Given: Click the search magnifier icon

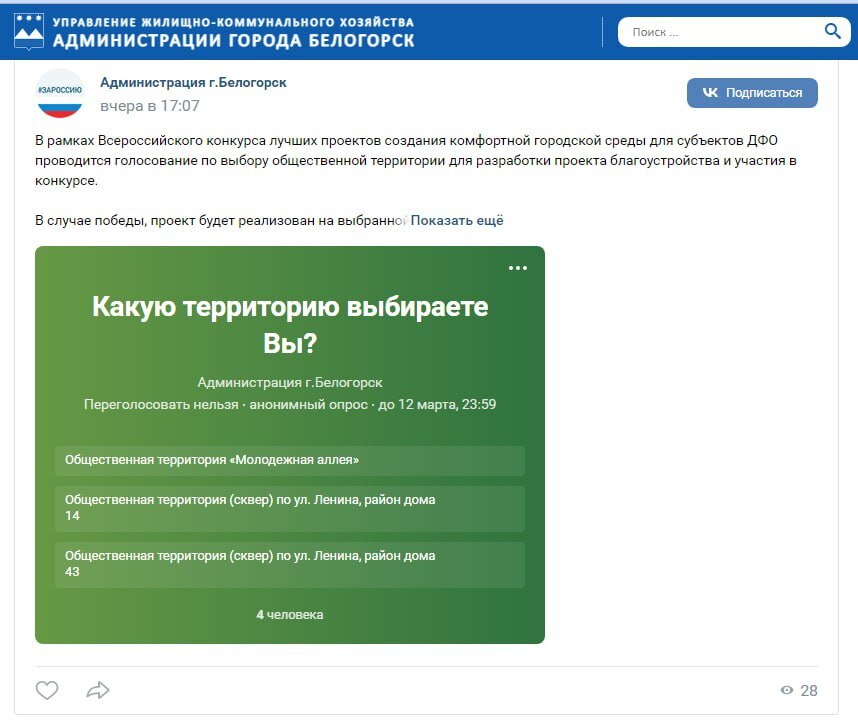Looking at the screenshot, I should (x=832, y=31).
